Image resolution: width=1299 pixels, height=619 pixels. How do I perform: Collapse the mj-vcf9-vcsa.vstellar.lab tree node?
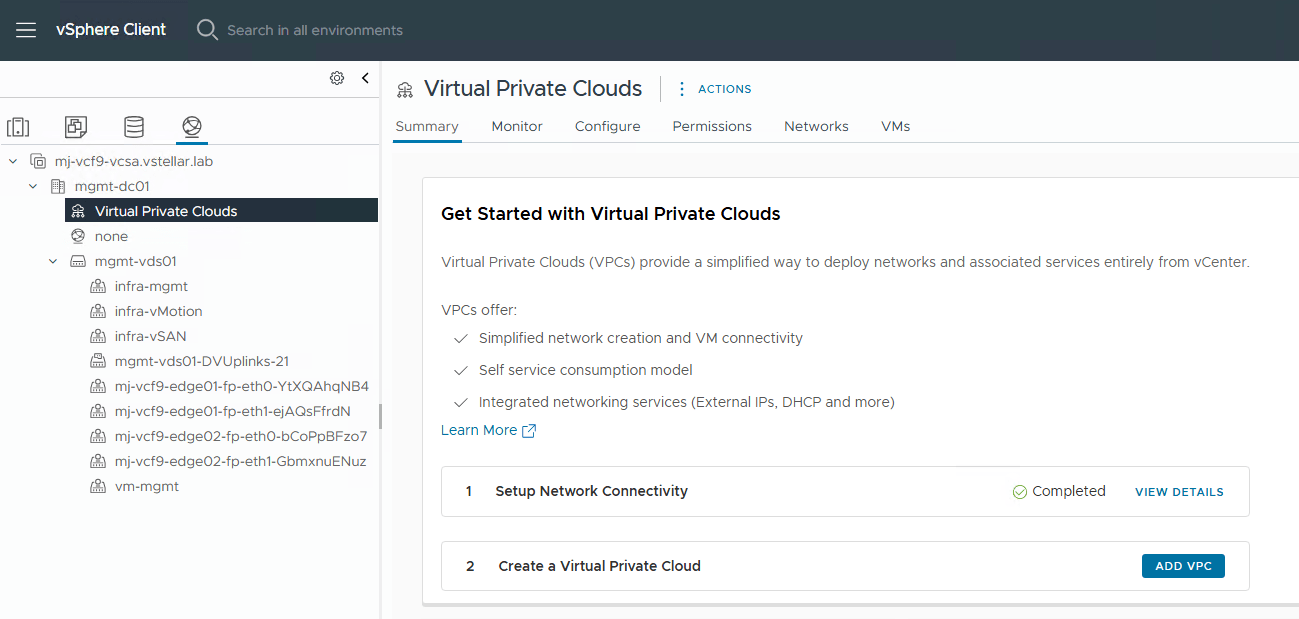click(x=13, y=161)
